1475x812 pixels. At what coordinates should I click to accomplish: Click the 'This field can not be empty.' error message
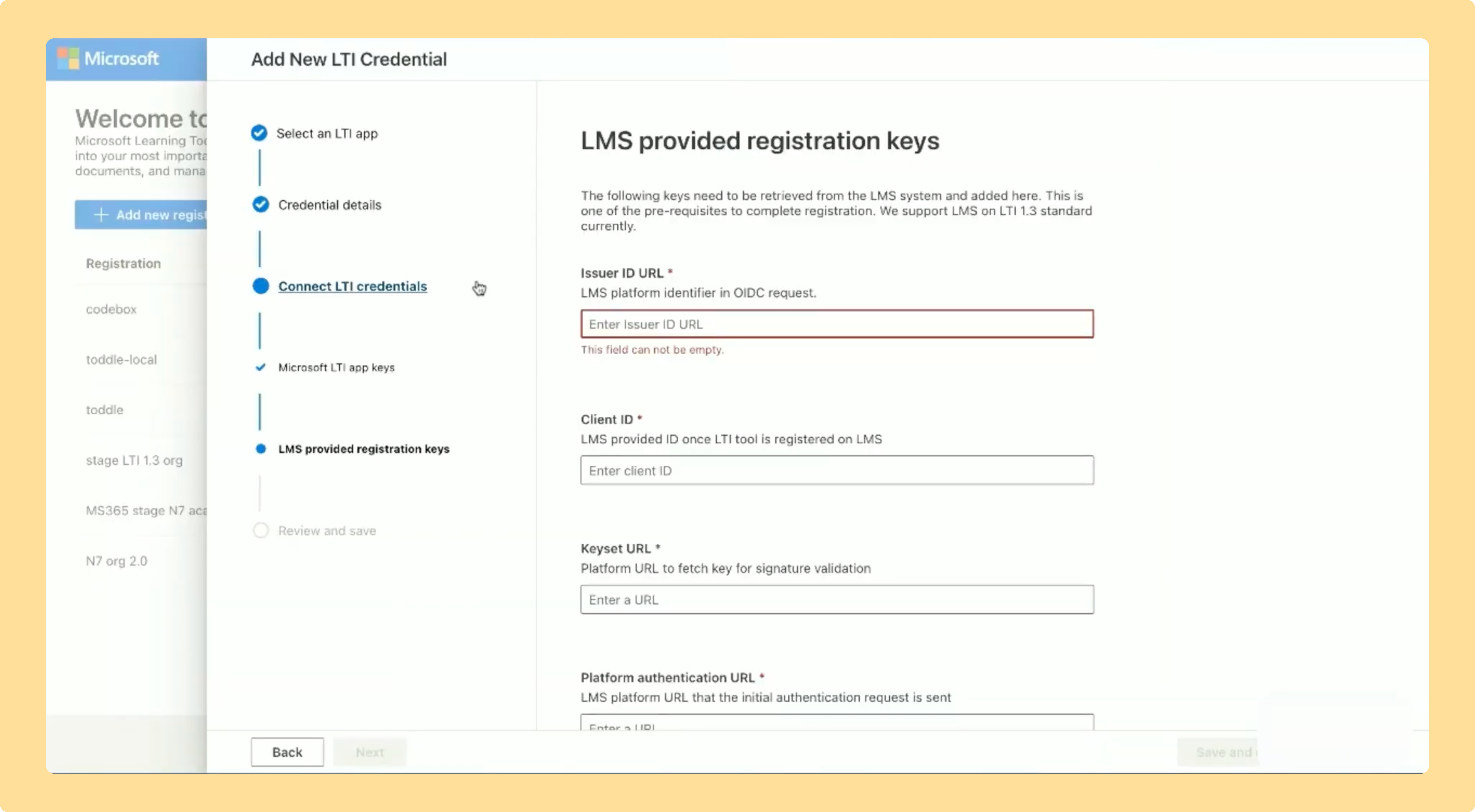click(x=652, y=350)
